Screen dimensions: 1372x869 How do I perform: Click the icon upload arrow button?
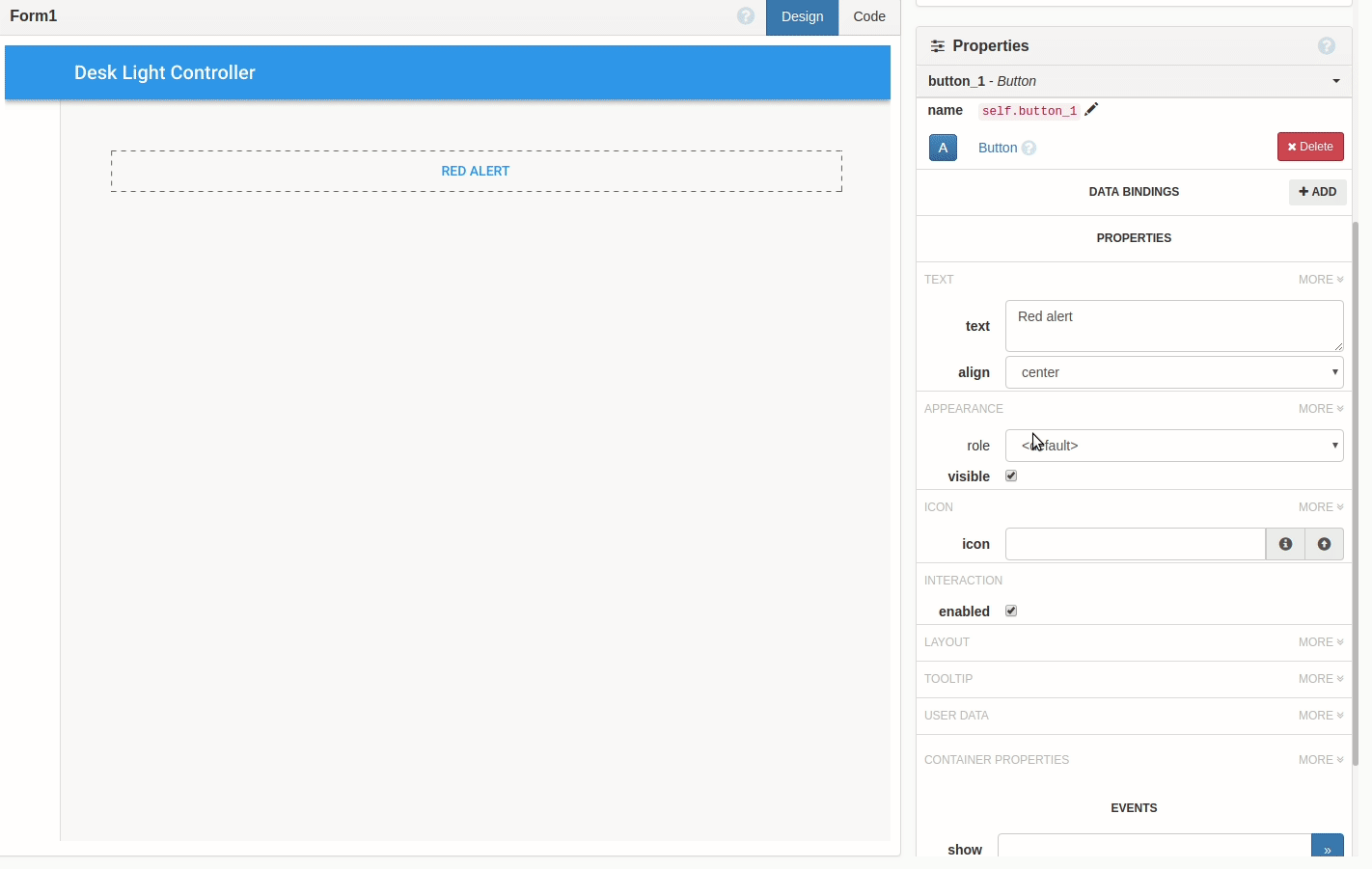(1324, 544)
